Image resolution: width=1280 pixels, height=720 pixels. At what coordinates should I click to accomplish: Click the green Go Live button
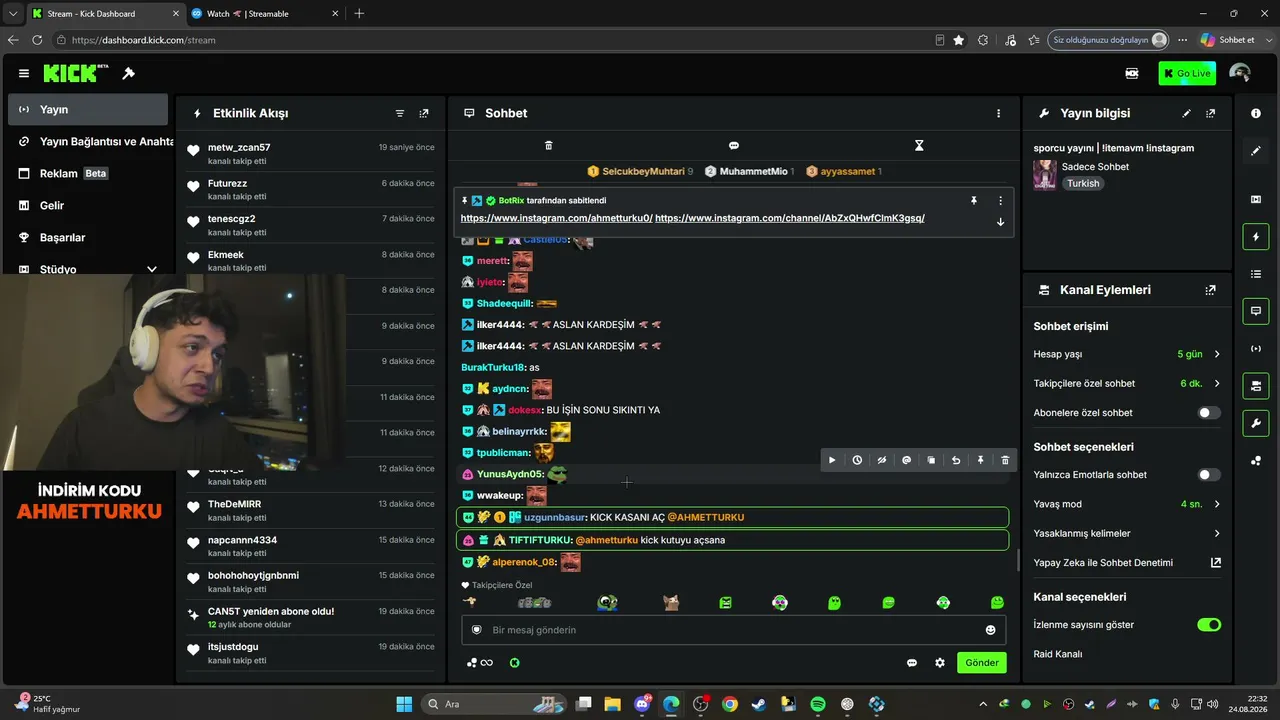1187,73
